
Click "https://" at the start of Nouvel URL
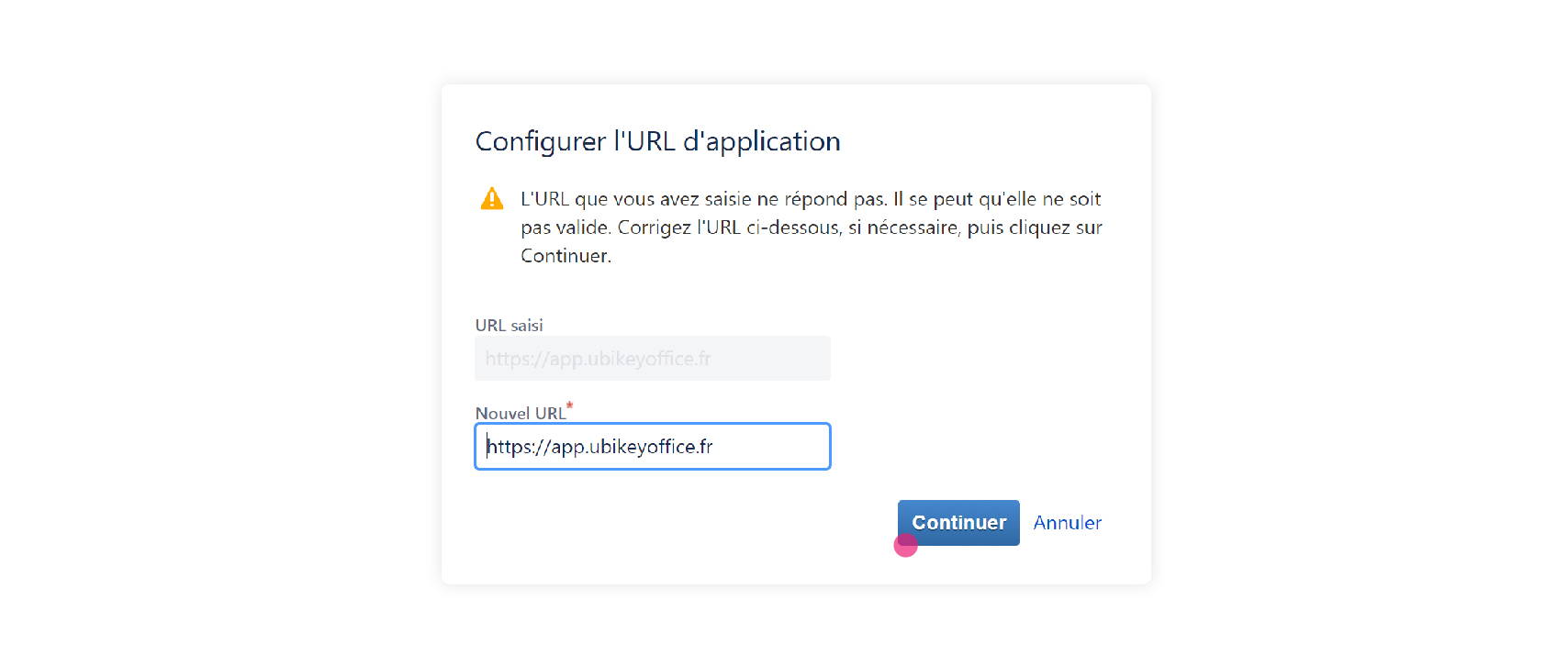518,447
